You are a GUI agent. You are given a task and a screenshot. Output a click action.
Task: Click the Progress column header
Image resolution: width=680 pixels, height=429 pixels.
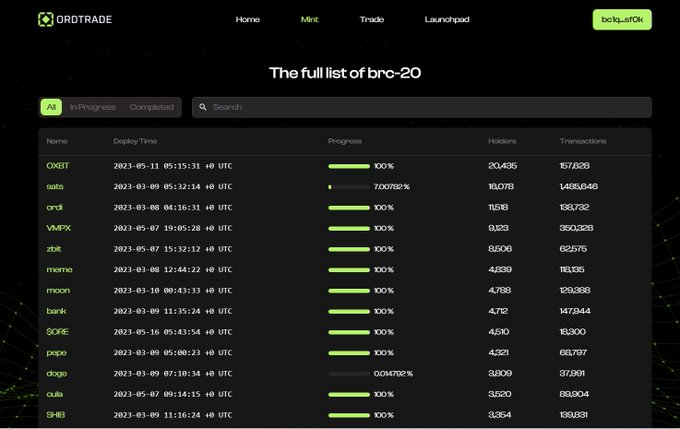pyautogui.click(x=345, y=141)
